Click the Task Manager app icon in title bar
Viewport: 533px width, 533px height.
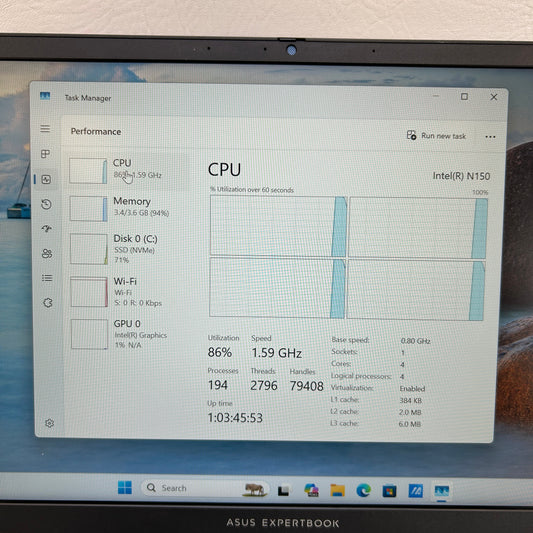(x=45, y=96)
